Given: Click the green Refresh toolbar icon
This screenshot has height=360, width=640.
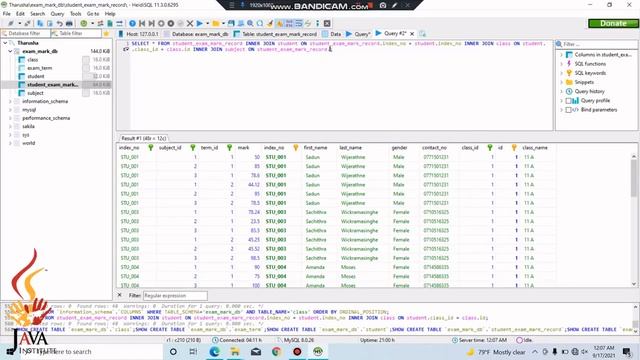Looking at the screenshot, I should point(84,24).
